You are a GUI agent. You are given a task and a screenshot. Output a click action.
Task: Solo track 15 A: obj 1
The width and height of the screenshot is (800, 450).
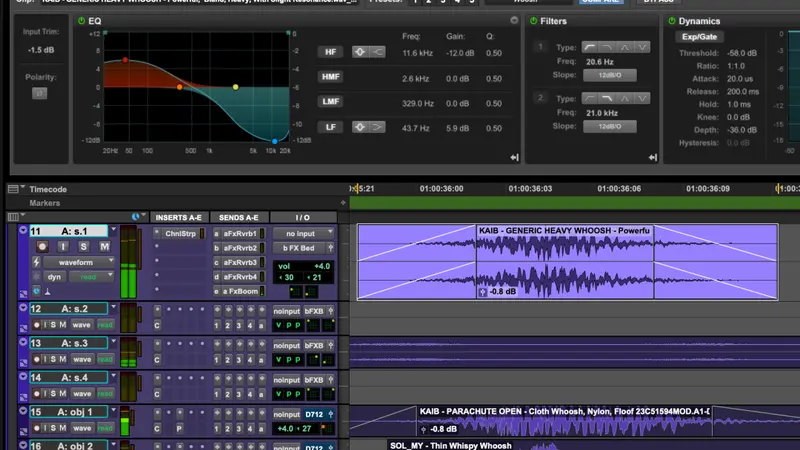[53, 428]
